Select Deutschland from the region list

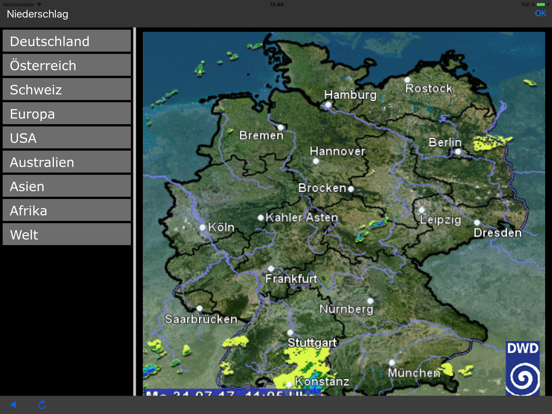67,41
